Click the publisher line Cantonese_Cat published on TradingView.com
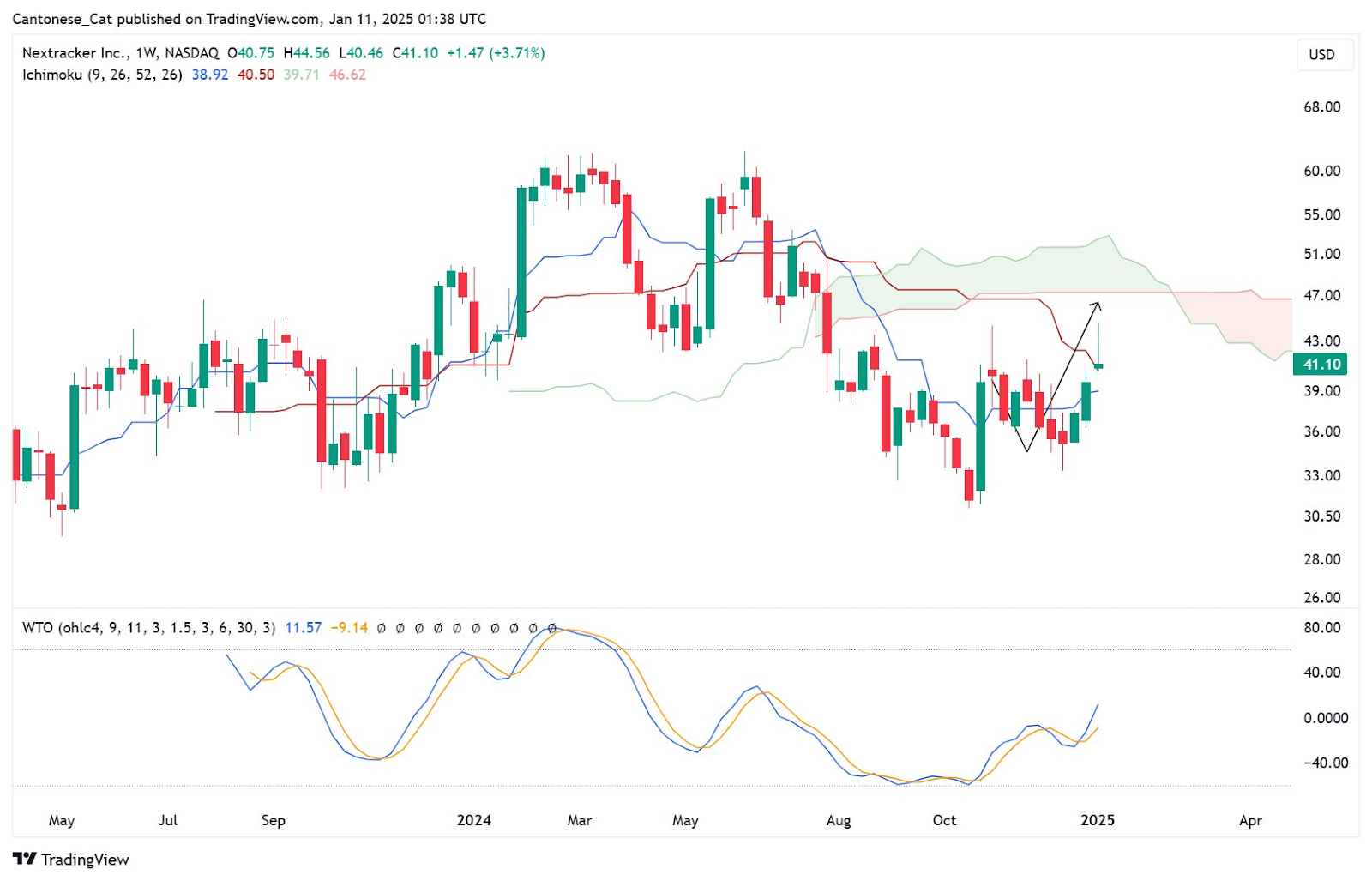1372x881 pixels. pyautogui.click(x=165, y=19)
